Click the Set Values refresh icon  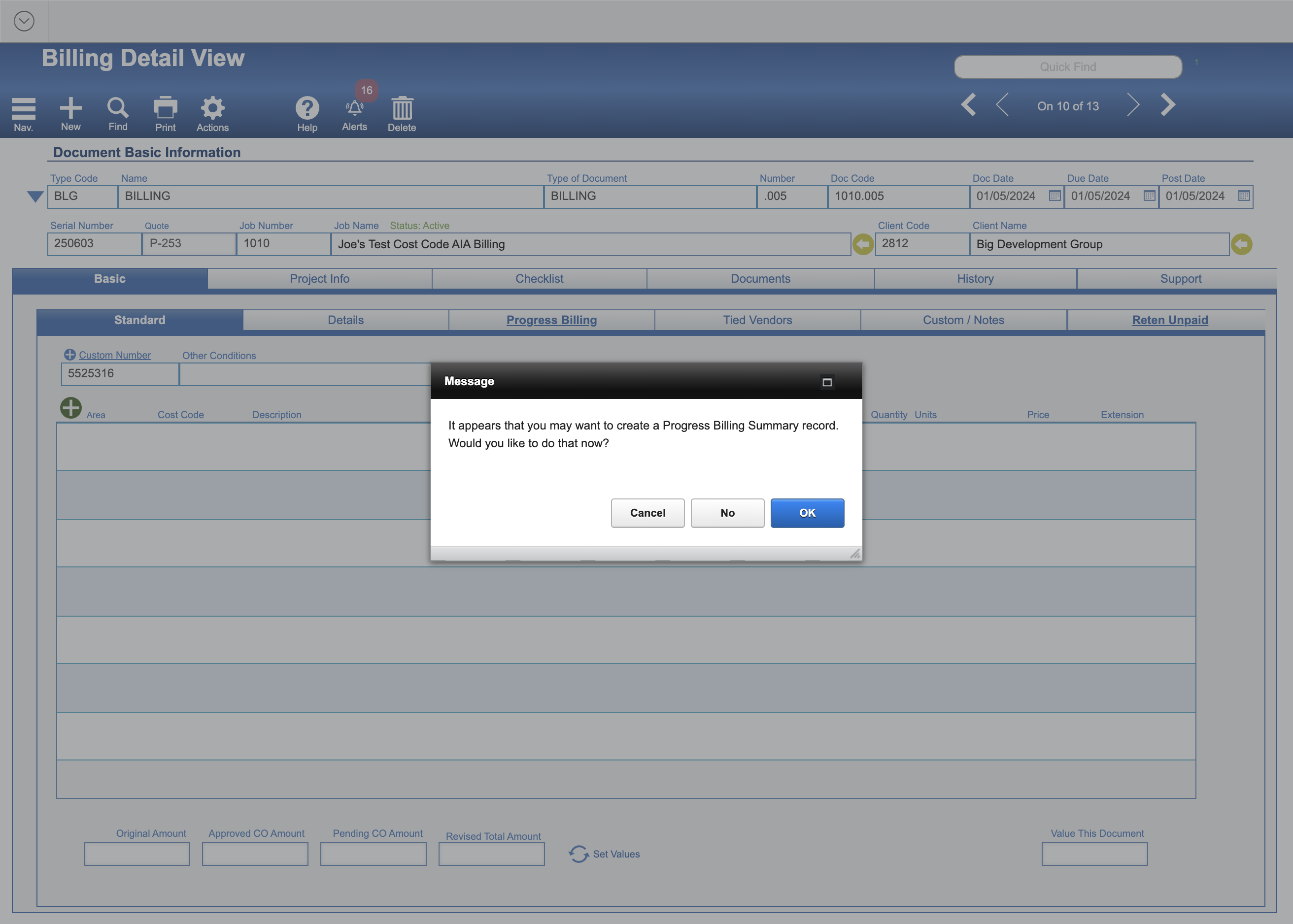578,854
